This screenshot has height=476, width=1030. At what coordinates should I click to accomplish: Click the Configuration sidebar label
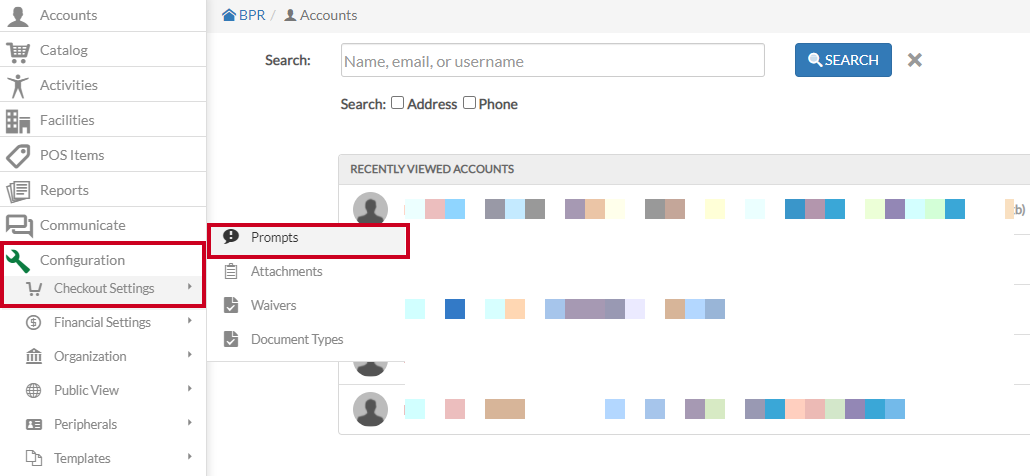point(82,260)
